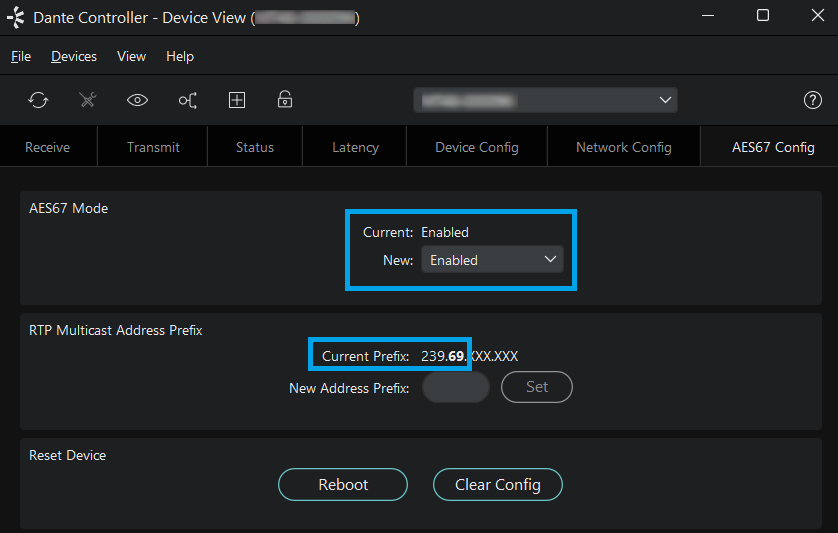
Task: Switch to the Device Config tab
Action: 477,147
